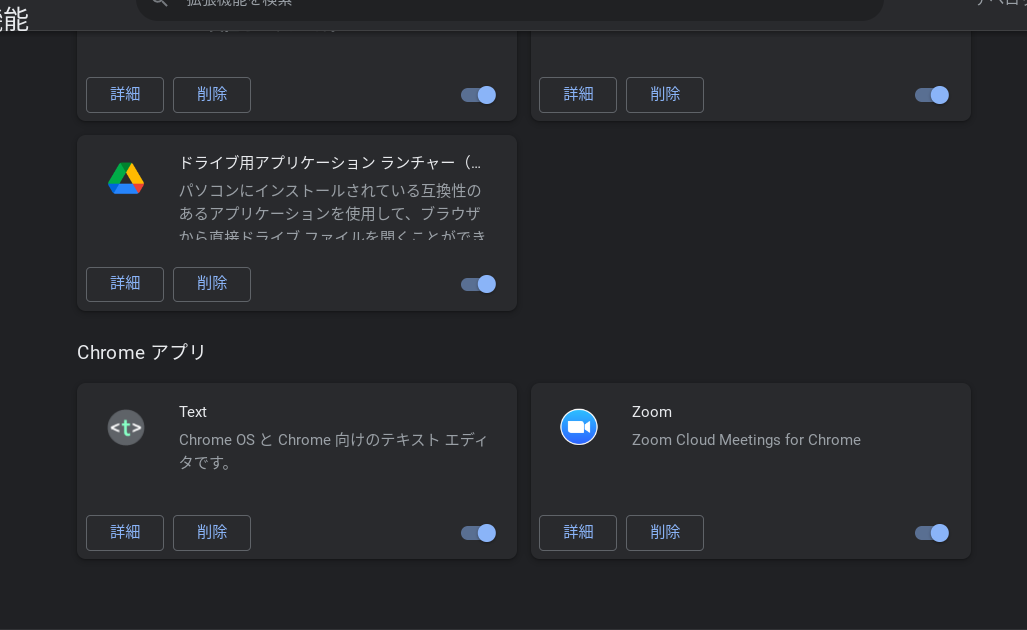Screen dimensions: 1027x630
Task: Open 詳細 for the Zoom app
Action: [x=578, y=532]
